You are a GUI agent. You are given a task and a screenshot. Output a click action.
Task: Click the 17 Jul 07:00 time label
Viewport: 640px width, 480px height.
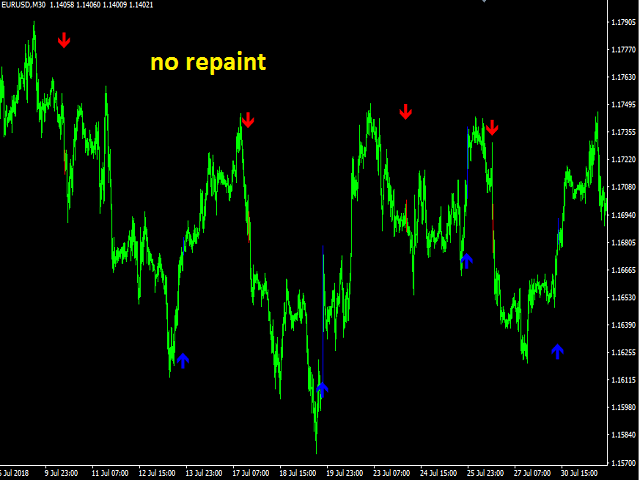pos(251,473)
